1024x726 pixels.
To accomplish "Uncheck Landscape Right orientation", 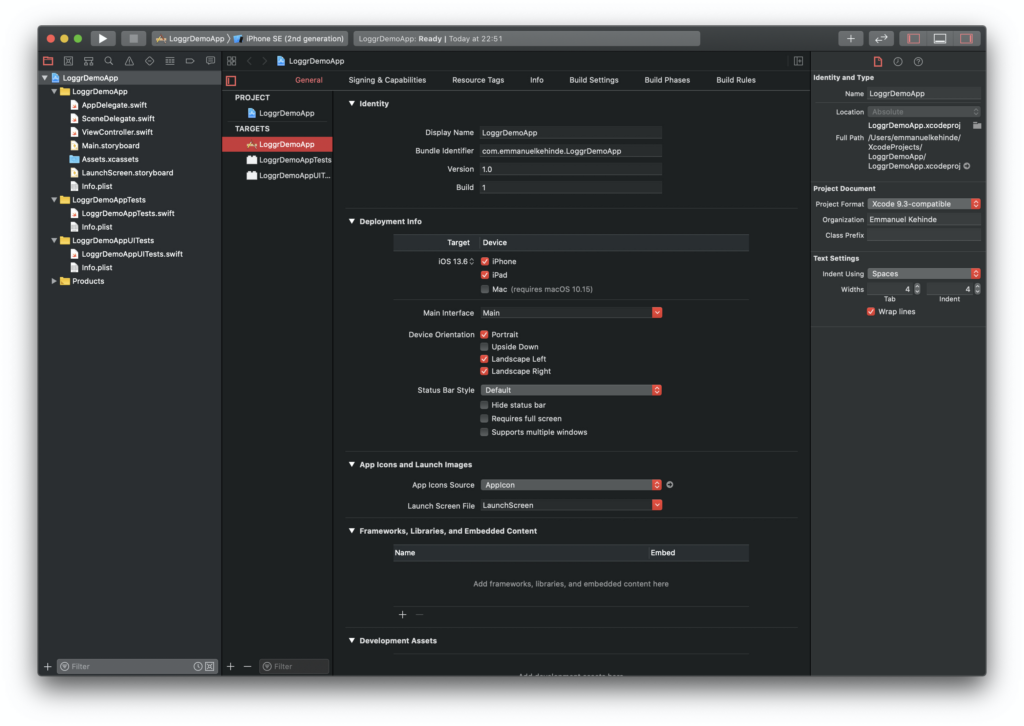I will 484,371.
